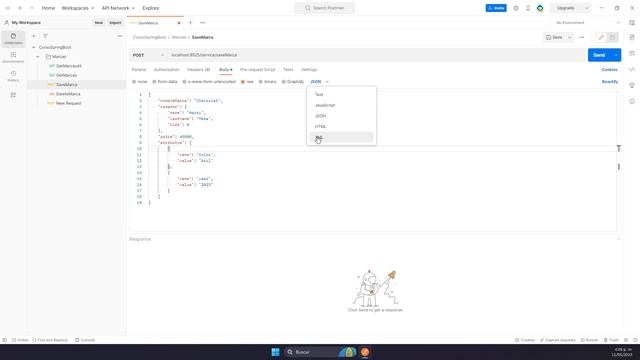Open a new request tab with plus
The width and height of the screenshot is (640, 360).
coord(190,23)
